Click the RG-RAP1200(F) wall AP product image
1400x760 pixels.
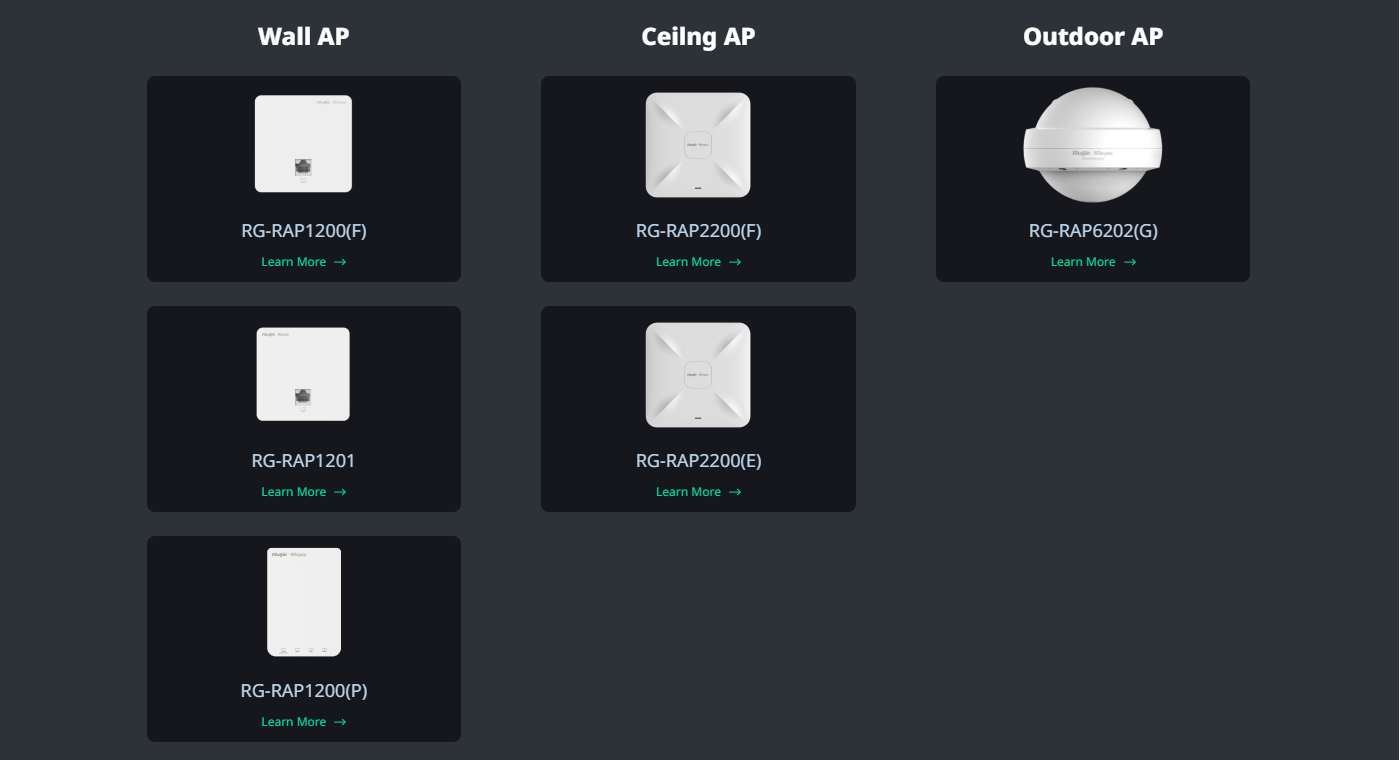pos(303,144)
